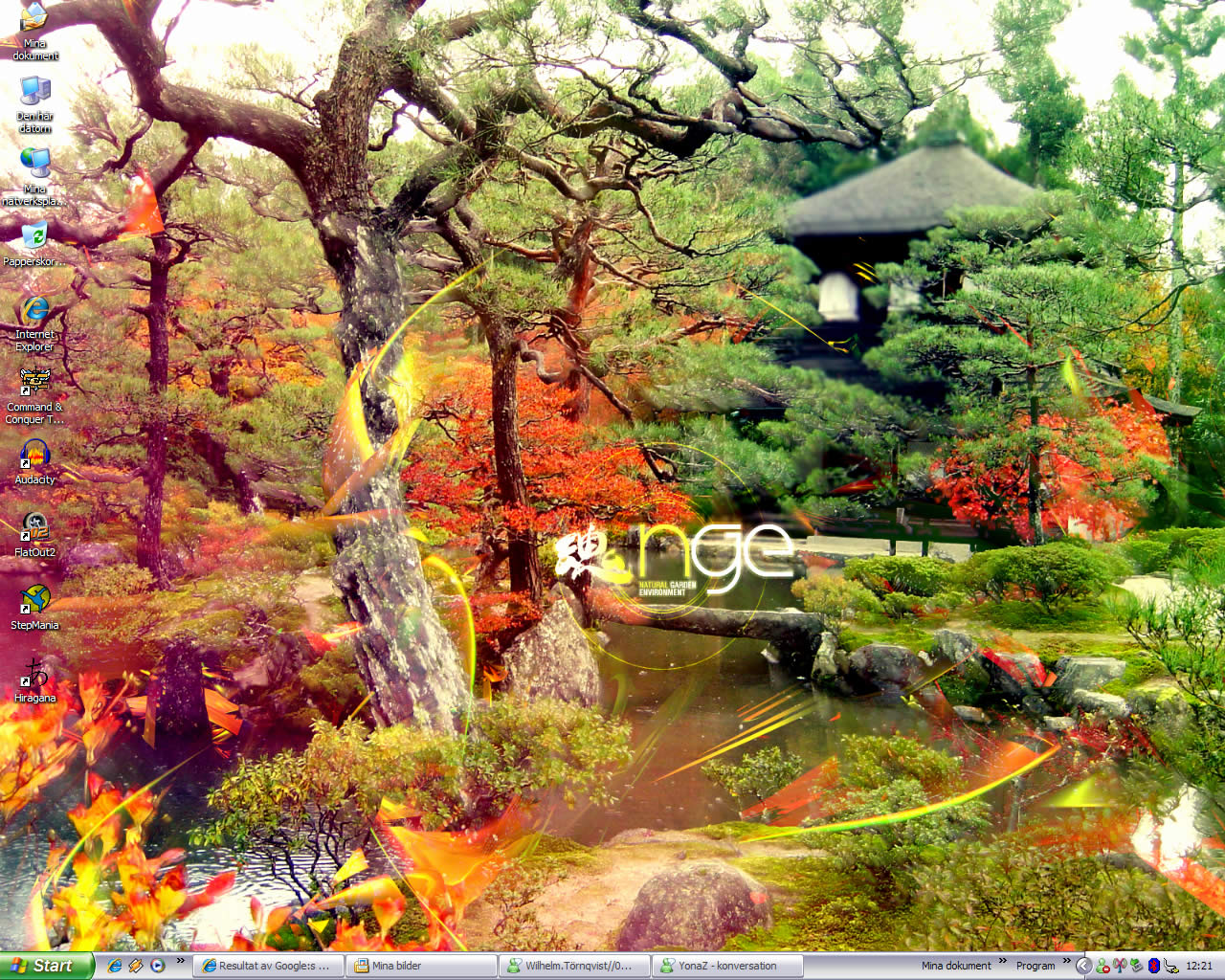Expand the Quick Launch overflow chevron
1225x980 pixels.
pyautogui.click(x=180, y=962)
